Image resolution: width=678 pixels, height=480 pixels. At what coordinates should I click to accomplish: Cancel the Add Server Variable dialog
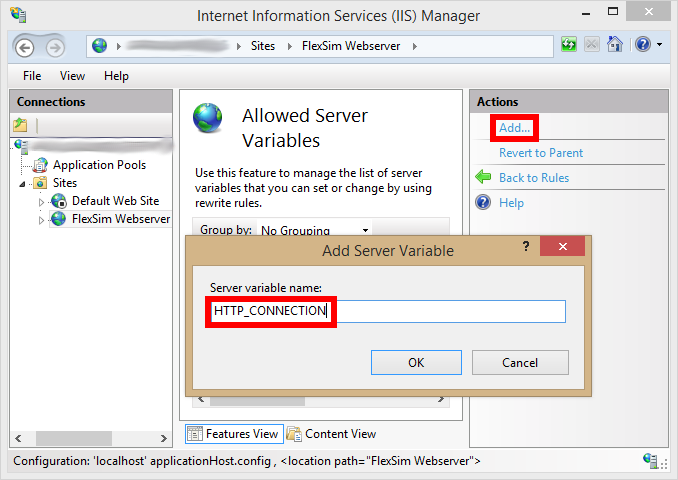pos(520,362)
